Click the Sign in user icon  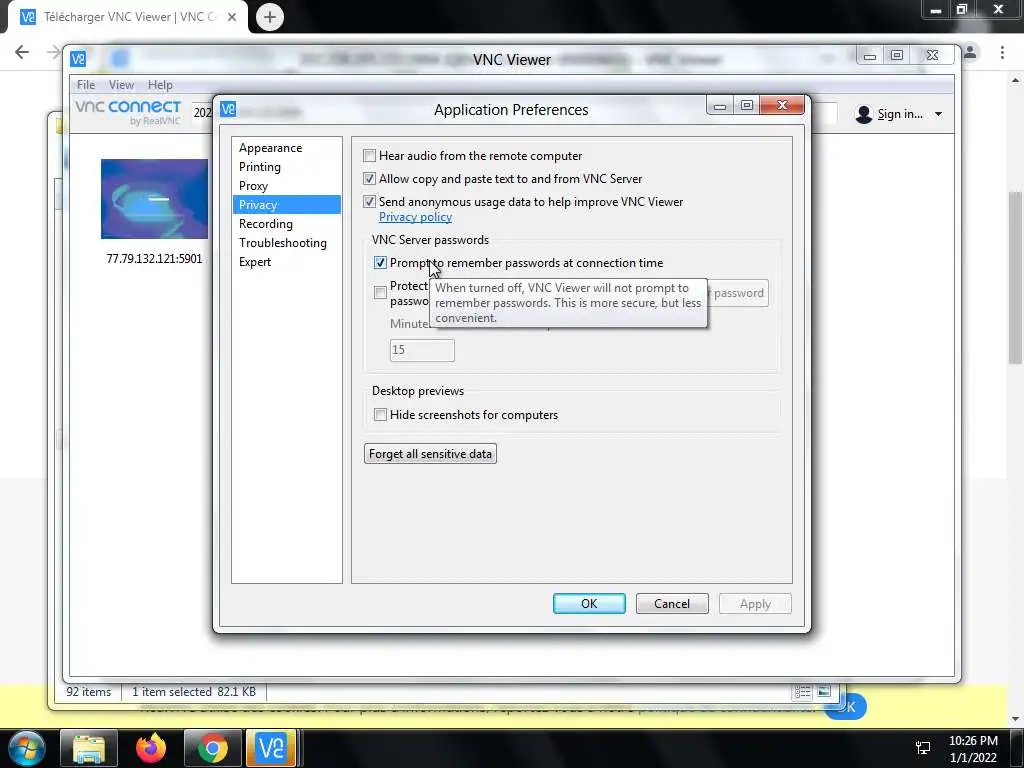point(863,114)
